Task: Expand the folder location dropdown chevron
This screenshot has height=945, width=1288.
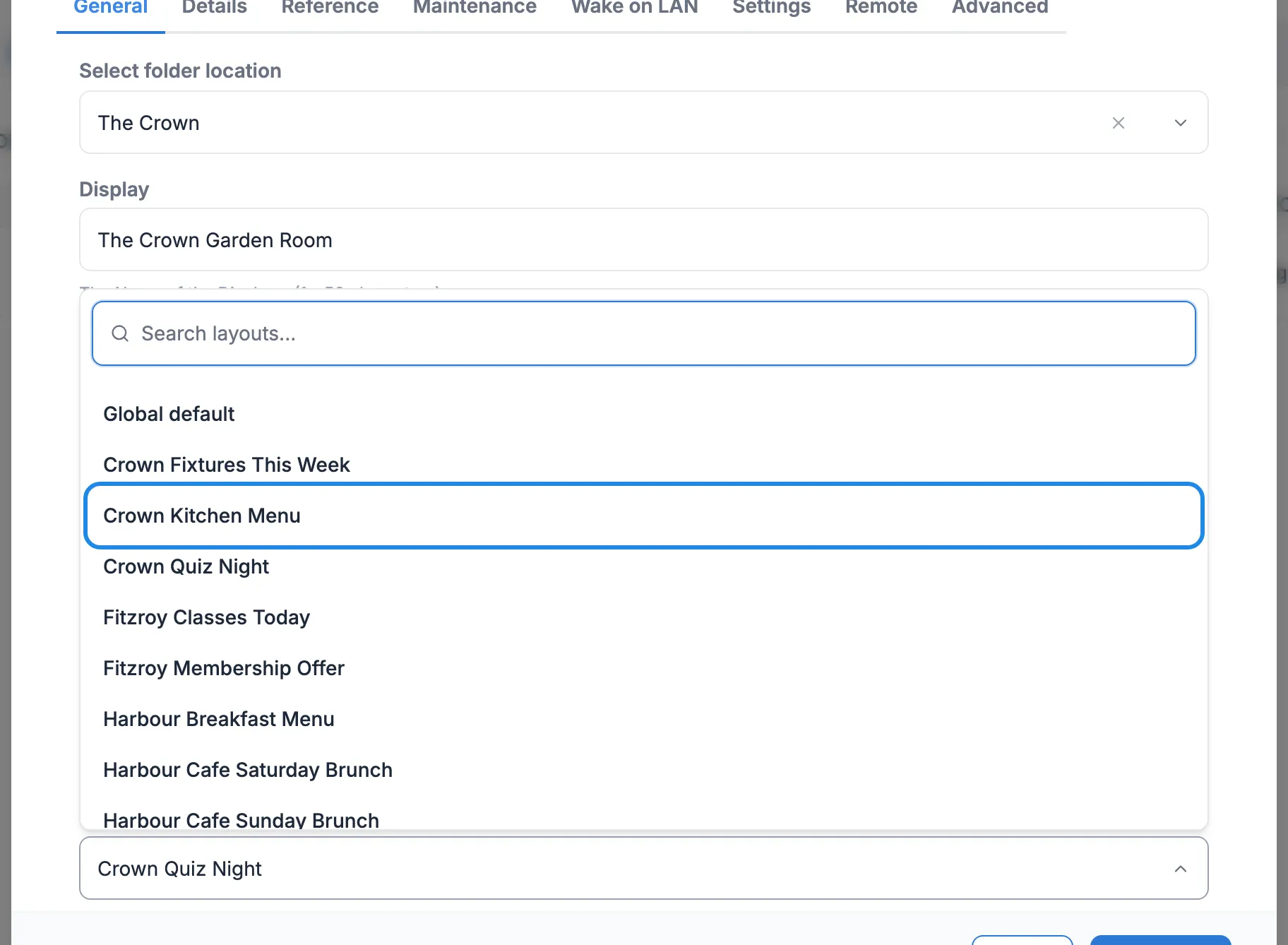Action: (1181, 123)
